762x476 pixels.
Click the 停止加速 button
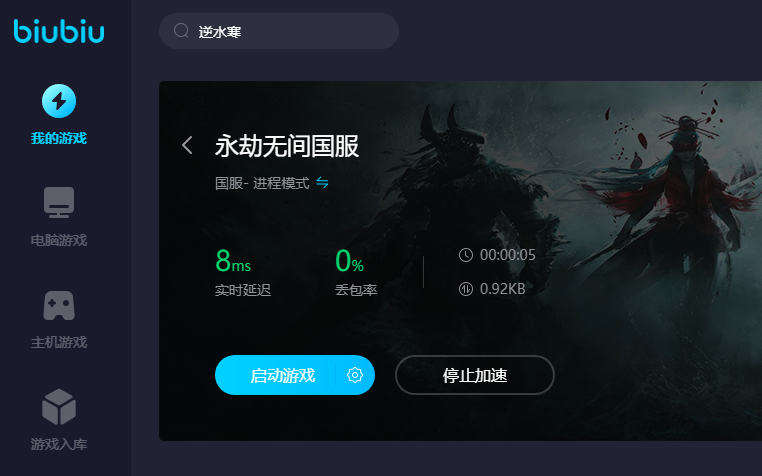click(475, 375)
